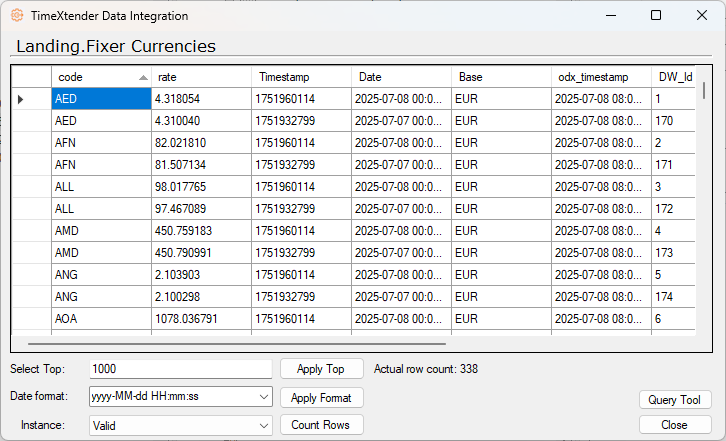Click the Base column header
This screenshot has width=726, height=441.
pos(501,77)
